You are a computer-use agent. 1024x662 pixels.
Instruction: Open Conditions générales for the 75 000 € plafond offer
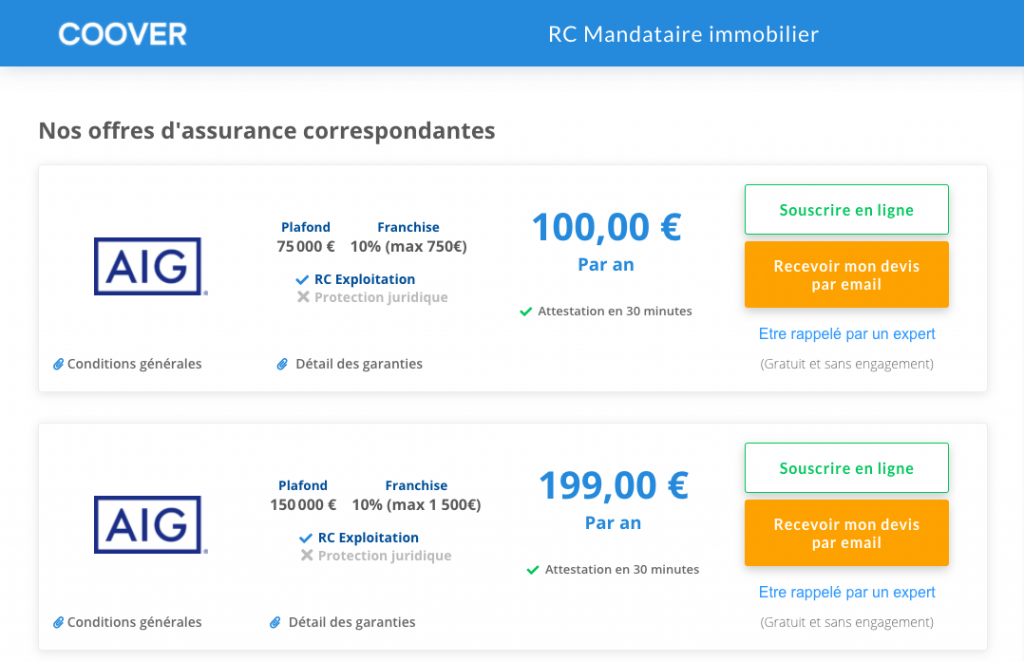(134, 364)
